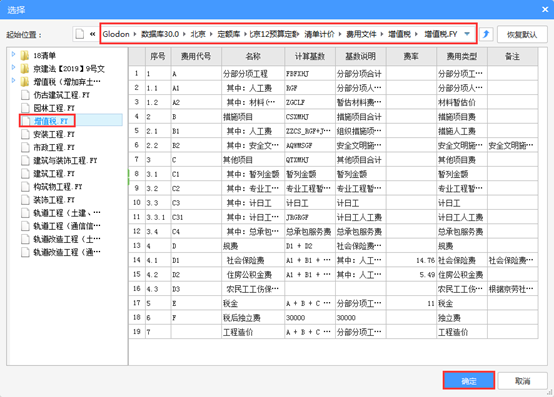Screen dimensions: 554x397
Task: Select 建筑工程.FY in the tree
Action: click(x=54, y=173)
